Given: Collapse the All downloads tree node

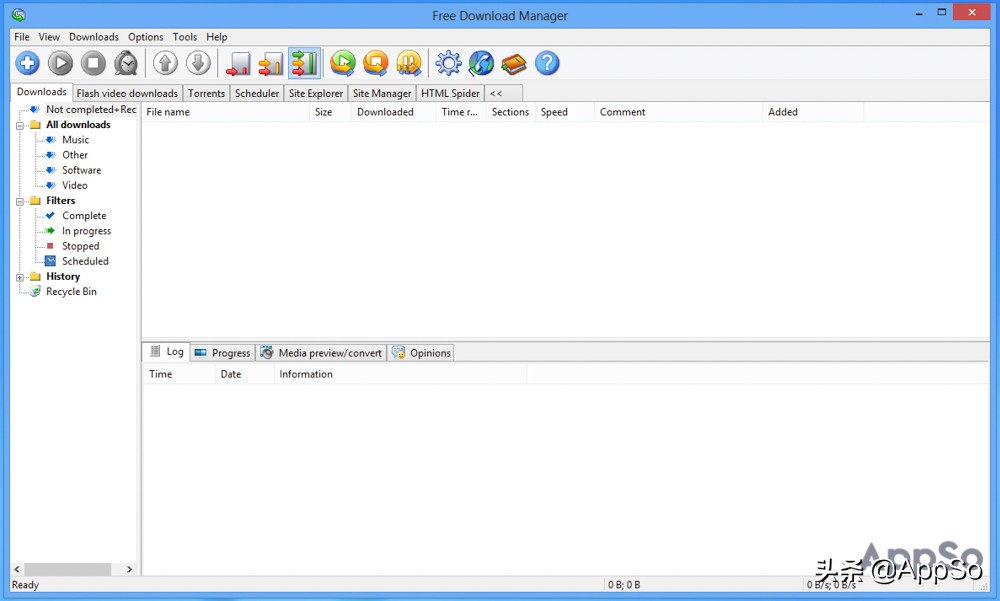Looking at the screenshot, I should pyautogui.click(x=20, y=125).
